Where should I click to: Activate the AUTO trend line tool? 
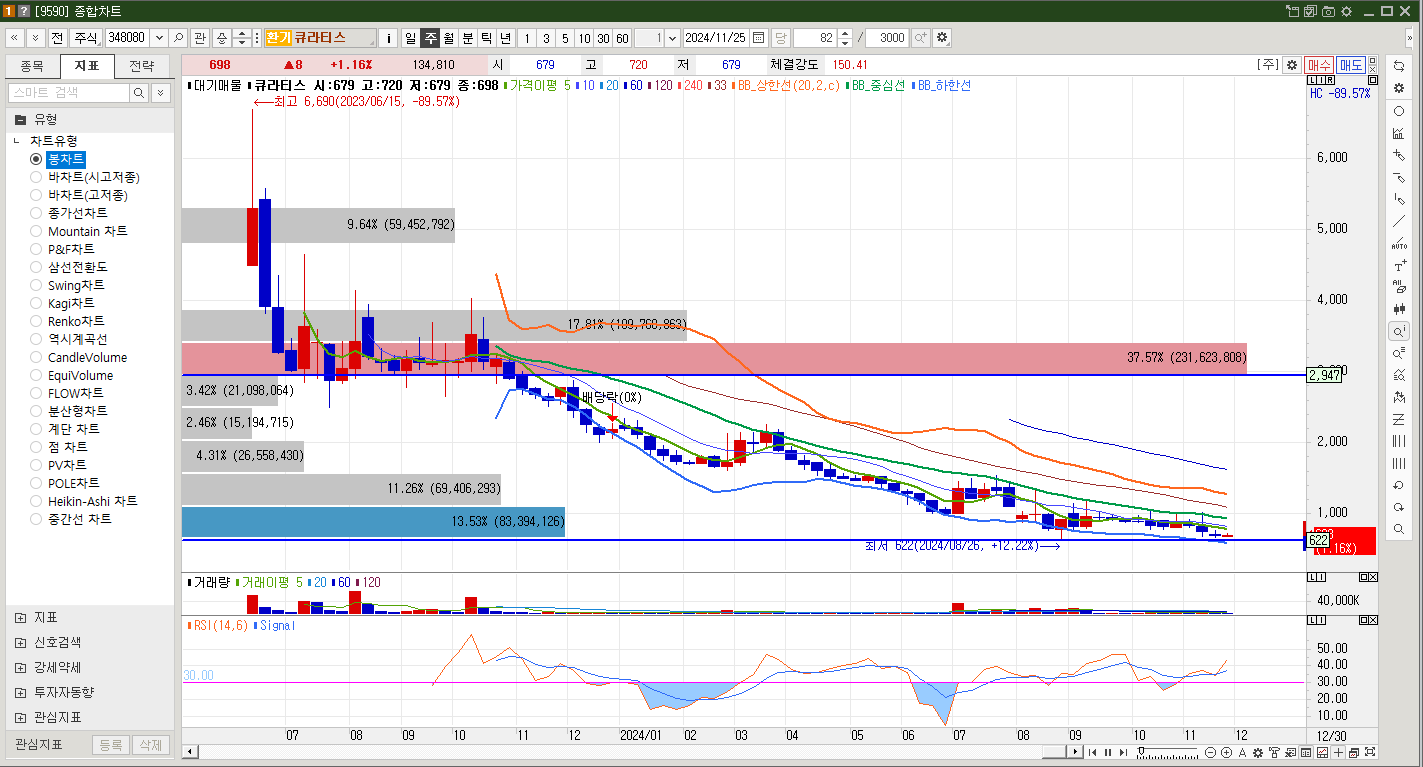click(1398, 243)
